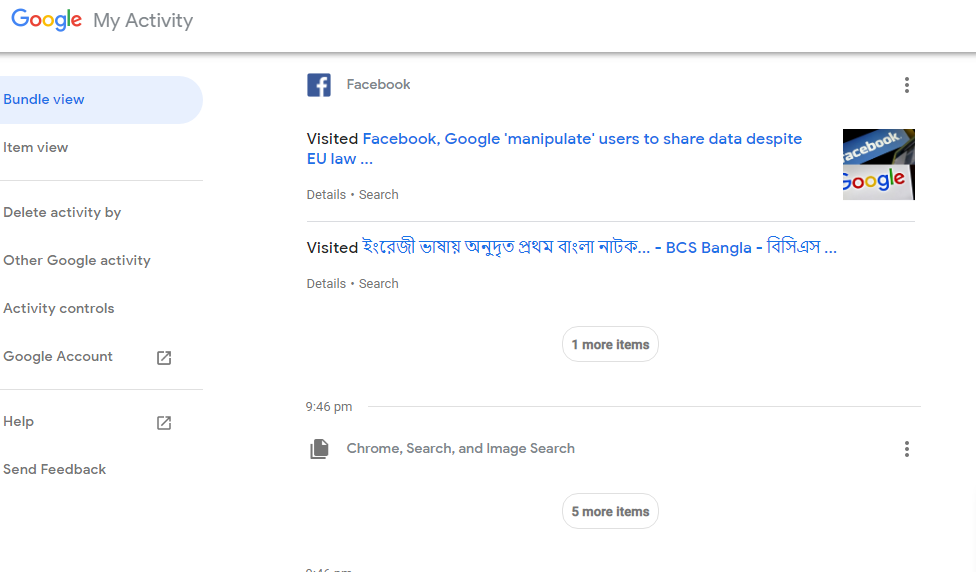Switch to Item view
The width and height of the screenshot is (976, 572).
[36, 147]
